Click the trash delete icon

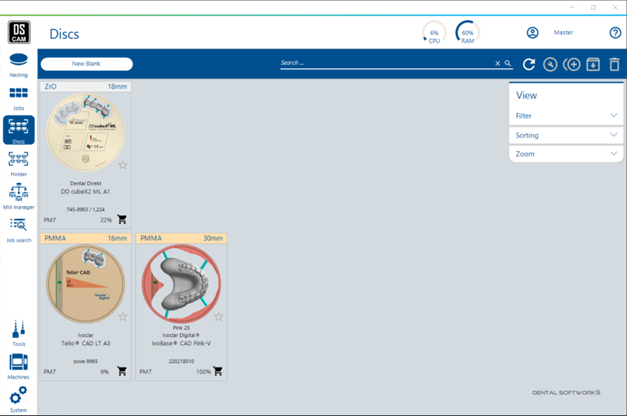click(614, 64)
